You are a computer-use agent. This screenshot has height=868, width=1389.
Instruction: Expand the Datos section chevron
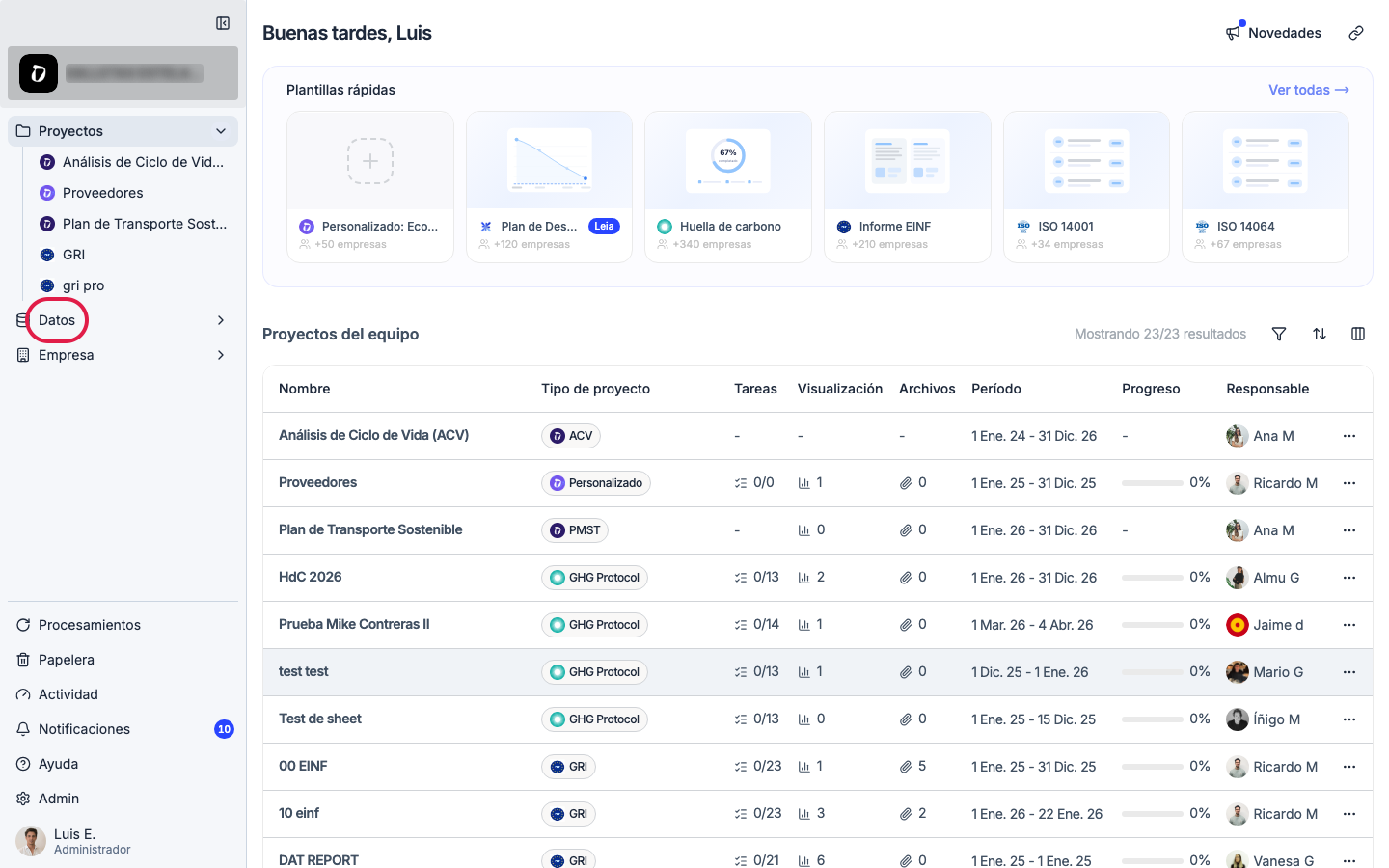[221, 320]
